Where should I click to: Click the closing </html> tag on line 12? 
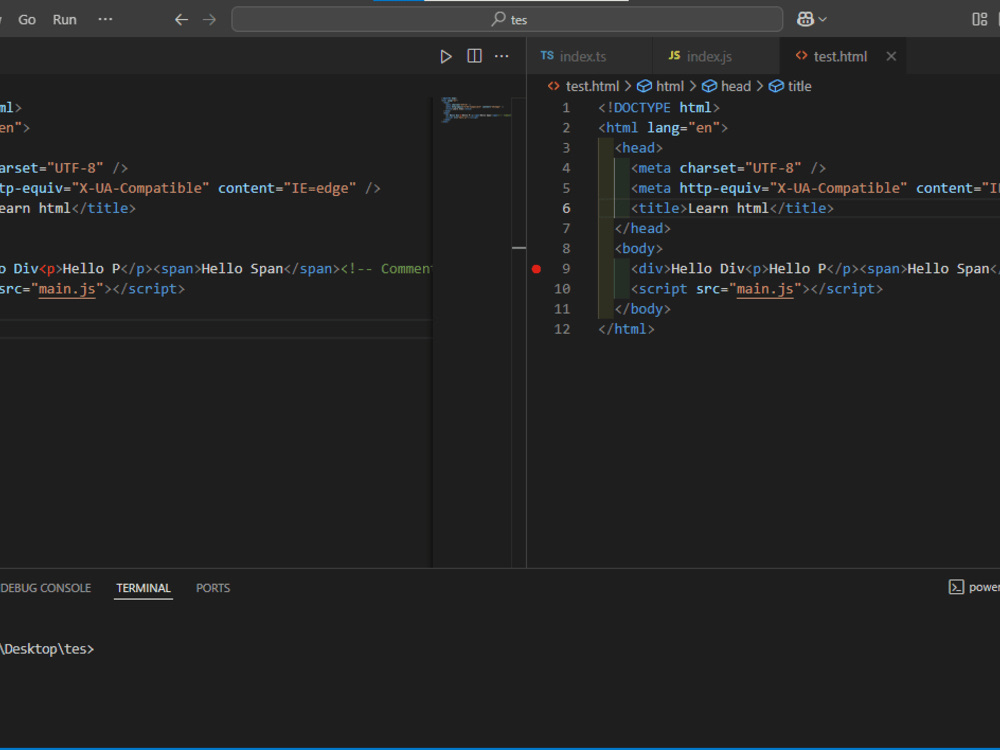626,329
